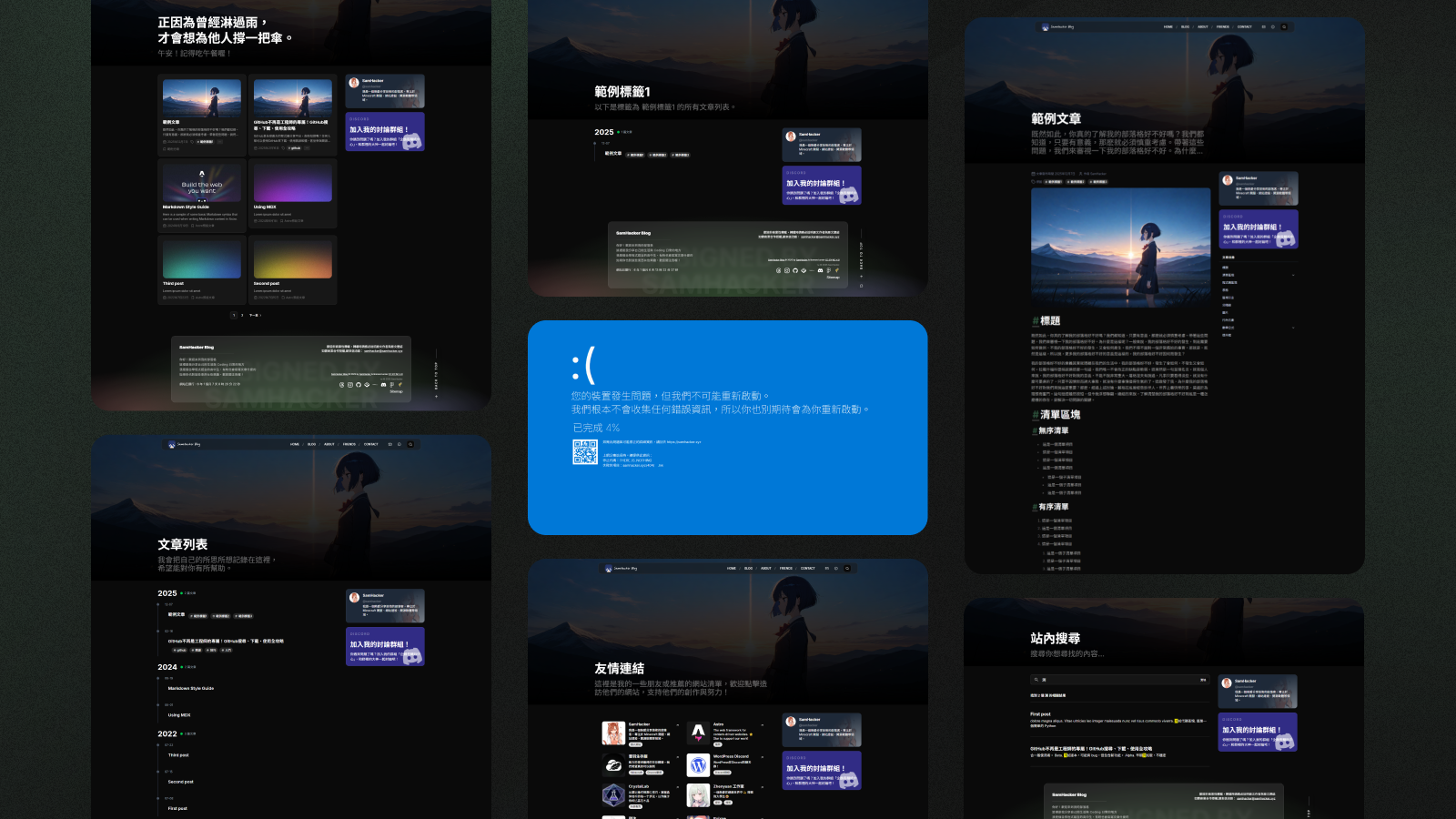Open First post entry in 文章列表 list
The height and width of the screenshot is (819, 1456).
pos(177,808)
